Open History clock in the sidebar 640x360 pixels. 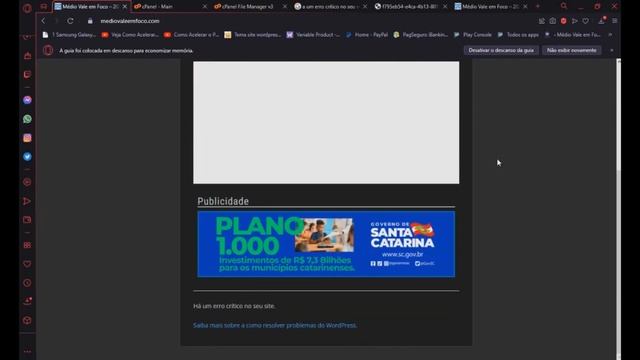[x=27, y=283]
